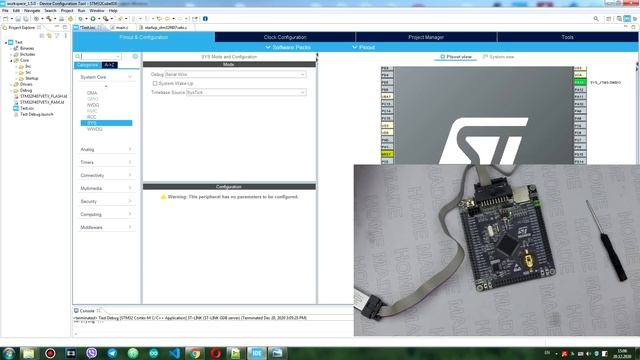The height and width of the screenshot is (360, 640).
Task: Click the peripheral search input field
Action: pos(101,56)
